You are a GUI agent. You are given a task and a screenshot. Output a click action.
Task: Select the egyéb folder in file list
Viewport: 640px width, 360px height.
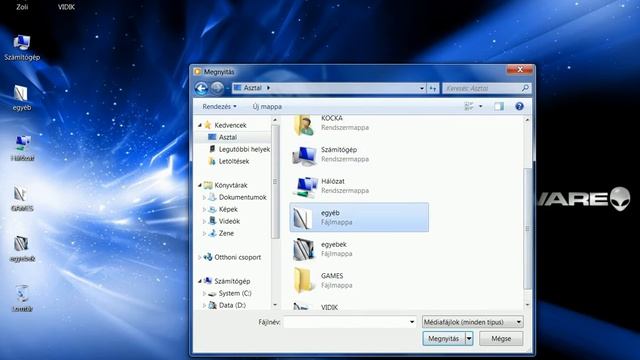(359, 217)
